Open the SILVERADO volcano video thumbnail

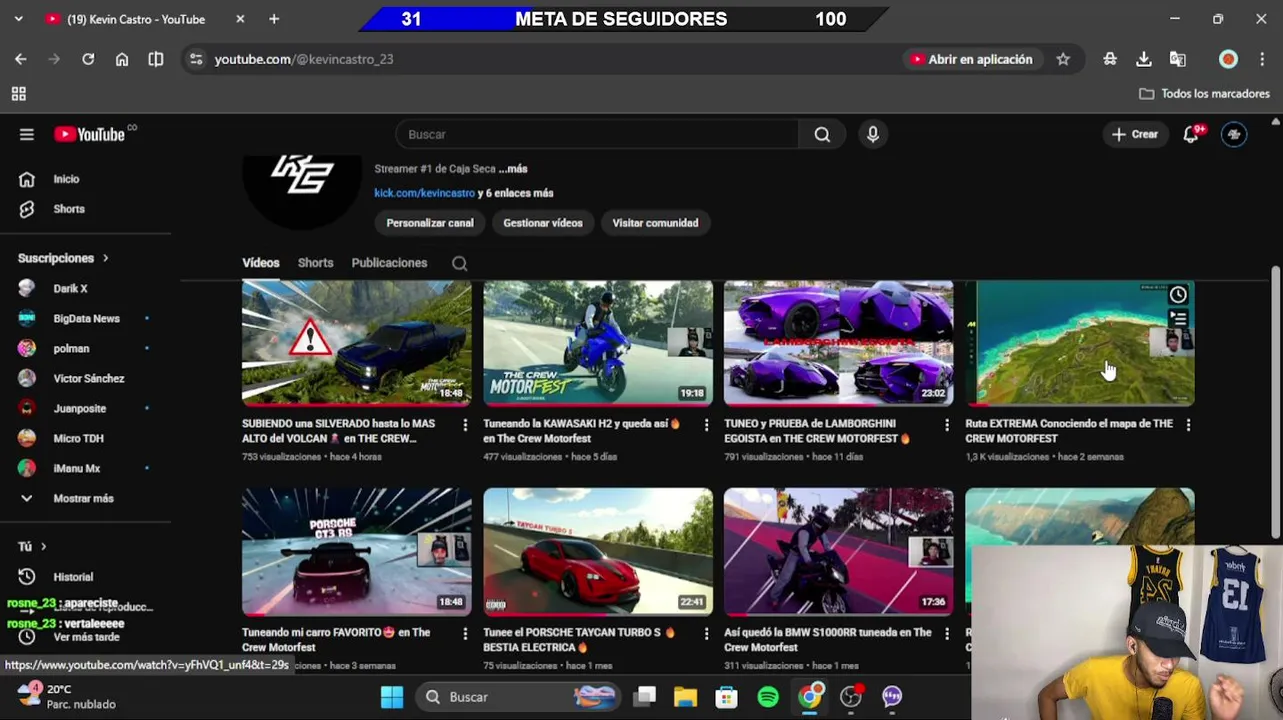(x=357, y=343)
